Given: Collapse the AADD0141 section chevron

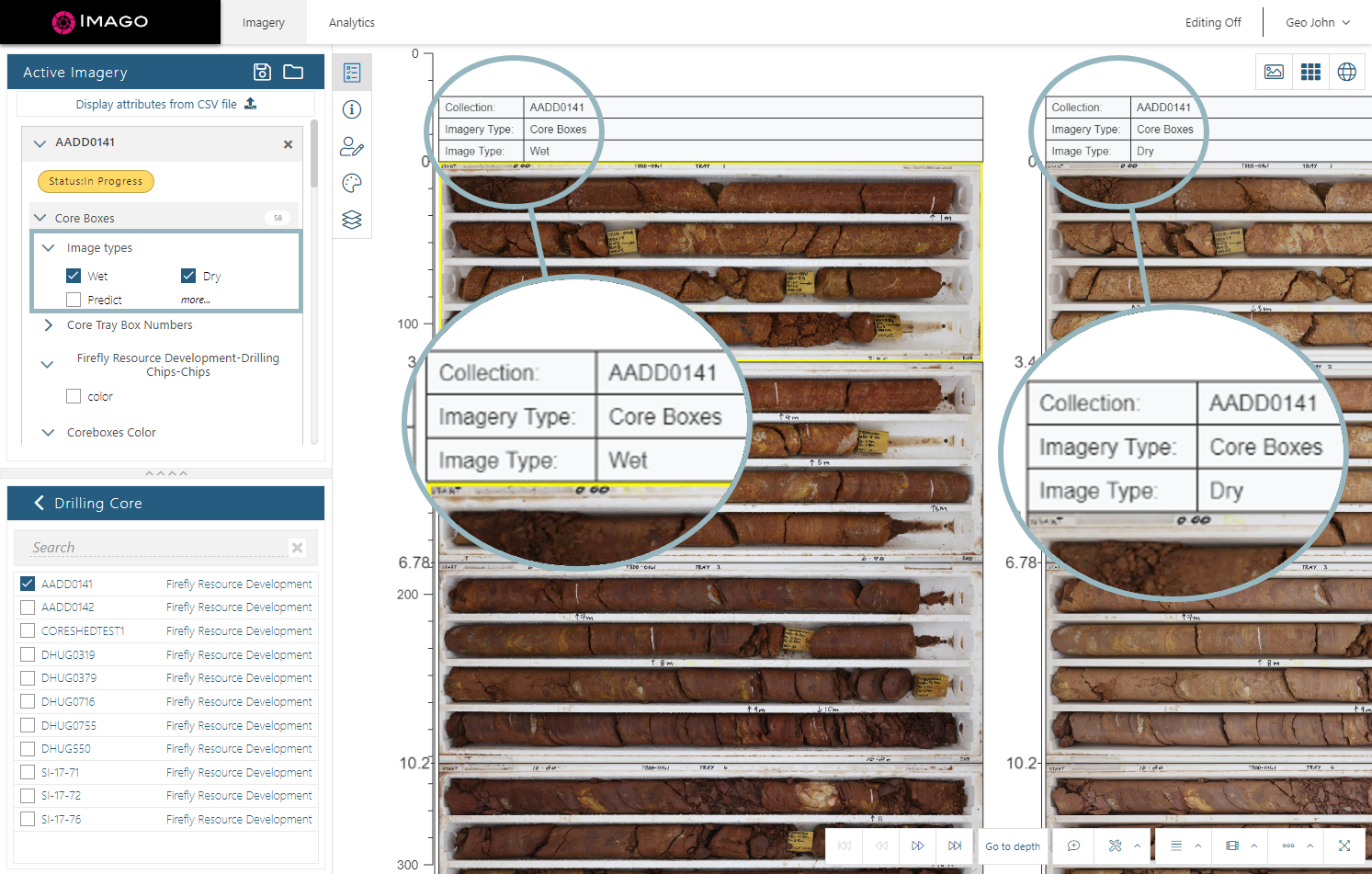Looking at the screenshot, I should point(40,143).
